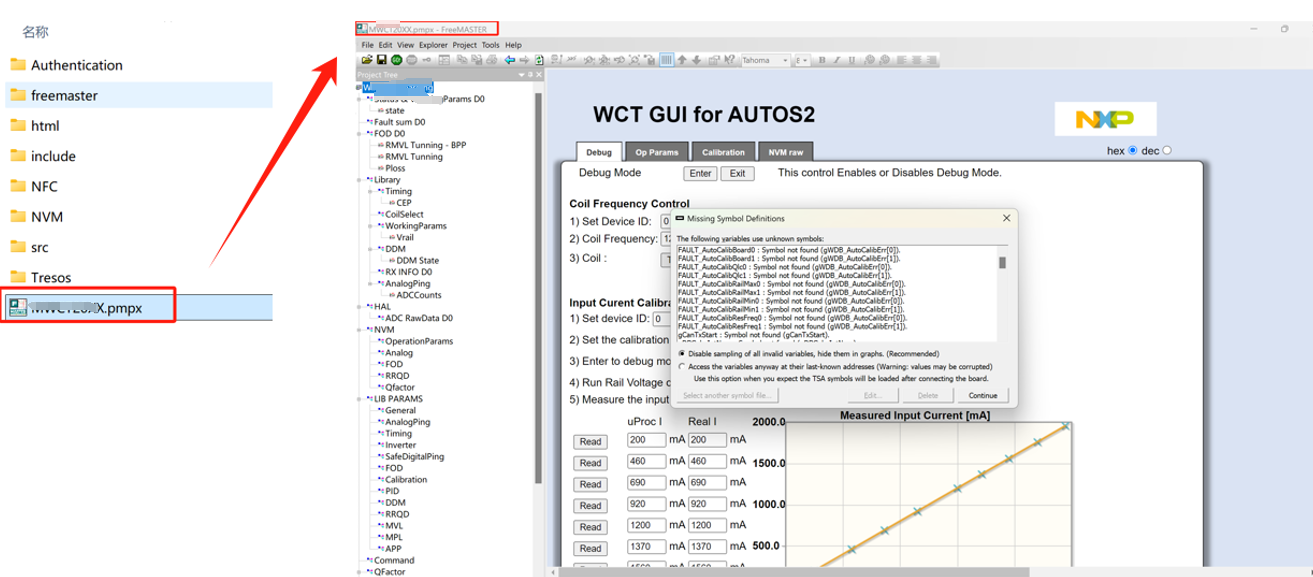
Task: Open the Explorer menu
Action: pyautogui.click(x=433, y=45)
